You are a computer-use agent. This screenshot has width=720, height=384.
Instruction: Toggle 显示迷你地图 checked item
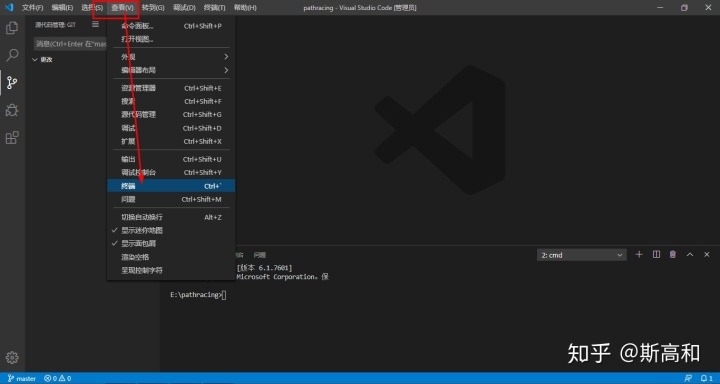click(171, 230)
